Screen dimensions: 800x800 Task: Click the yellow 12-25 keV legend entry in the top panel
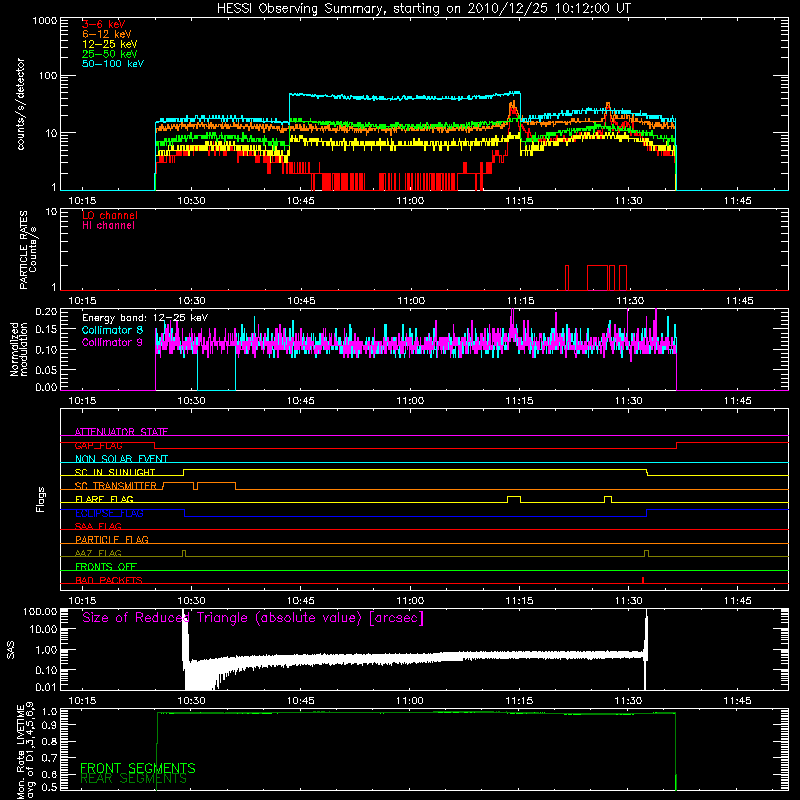click(x=110, y=44)
